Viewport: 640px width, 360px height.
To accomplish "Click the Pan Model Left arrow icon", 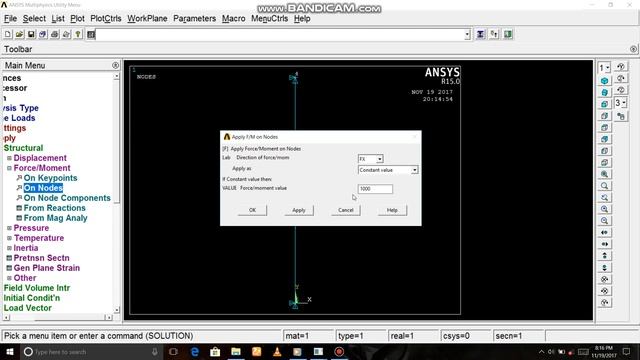I will pyautogui.click(x=605, y=233).
